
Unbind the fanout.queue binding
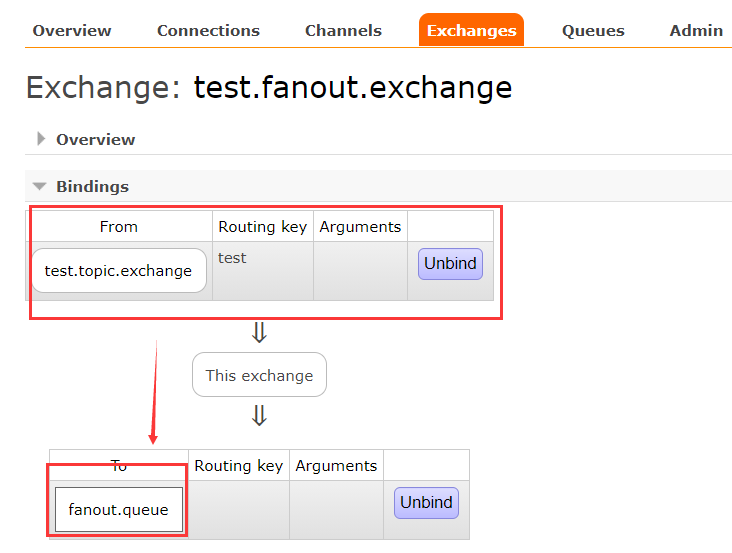coord(426,502)
